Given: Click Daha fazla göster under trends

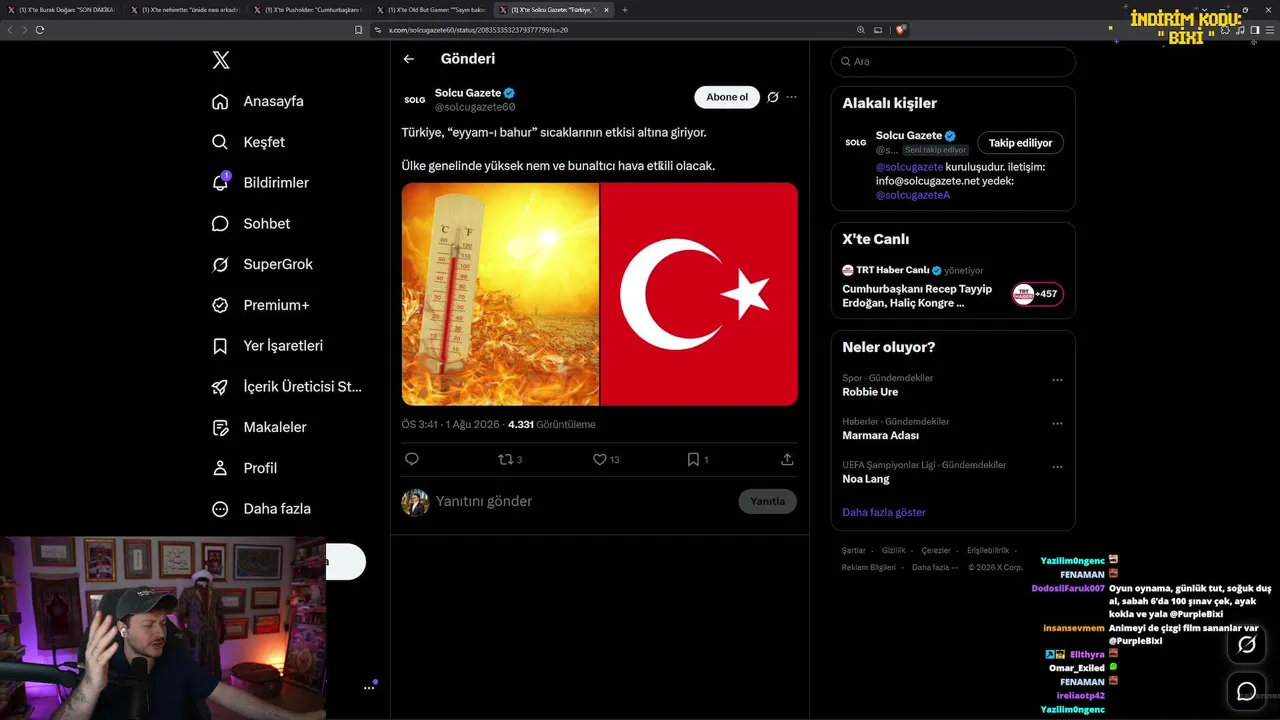Looking at the screenshot, I should (884, 512).
